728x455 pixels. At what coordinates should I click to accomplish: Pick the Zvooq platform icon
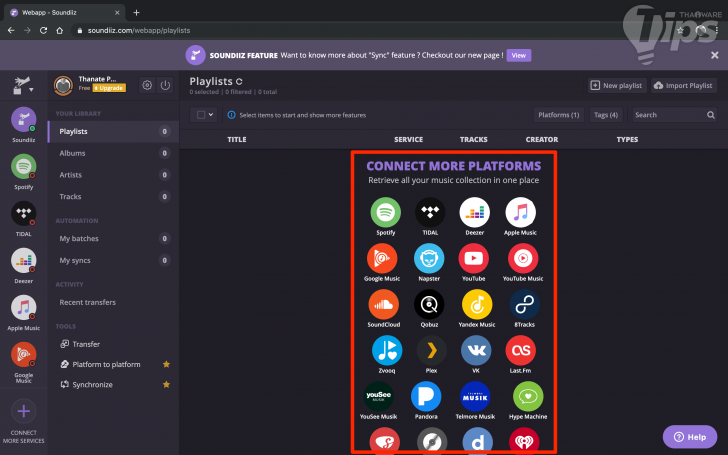pos(387,350)
